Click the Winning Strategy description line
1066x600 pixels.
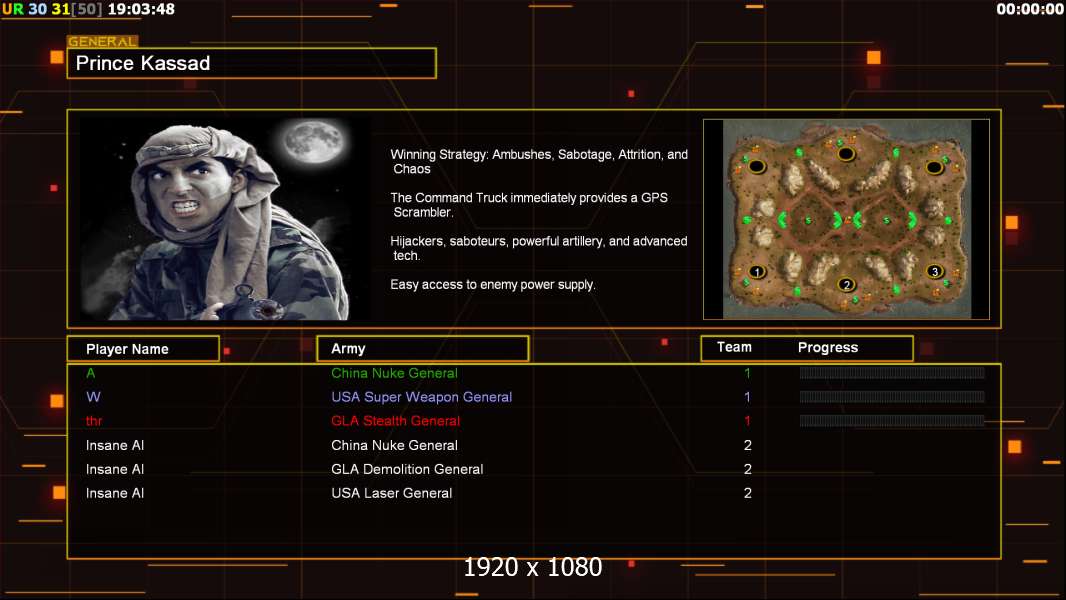(x=539, y=162)
